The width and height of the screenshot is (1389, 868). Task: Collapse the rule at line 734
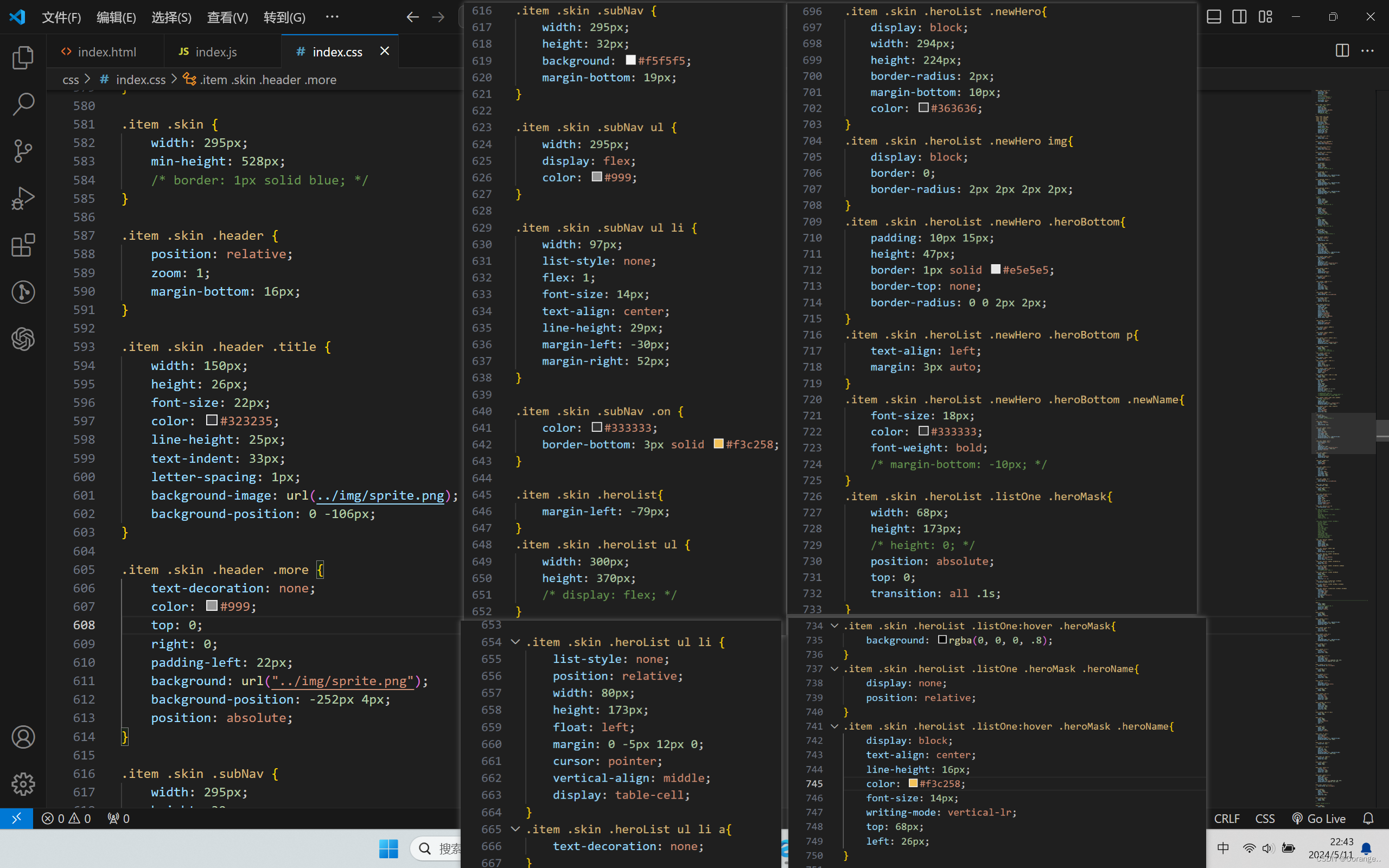coord(834,626)
